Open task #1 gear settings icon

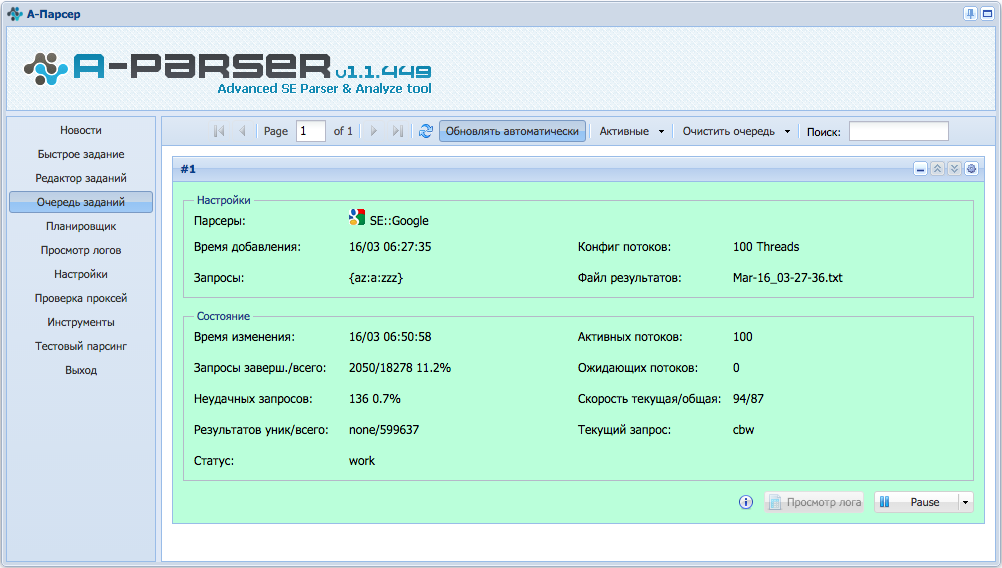click(x=971, y=169)
